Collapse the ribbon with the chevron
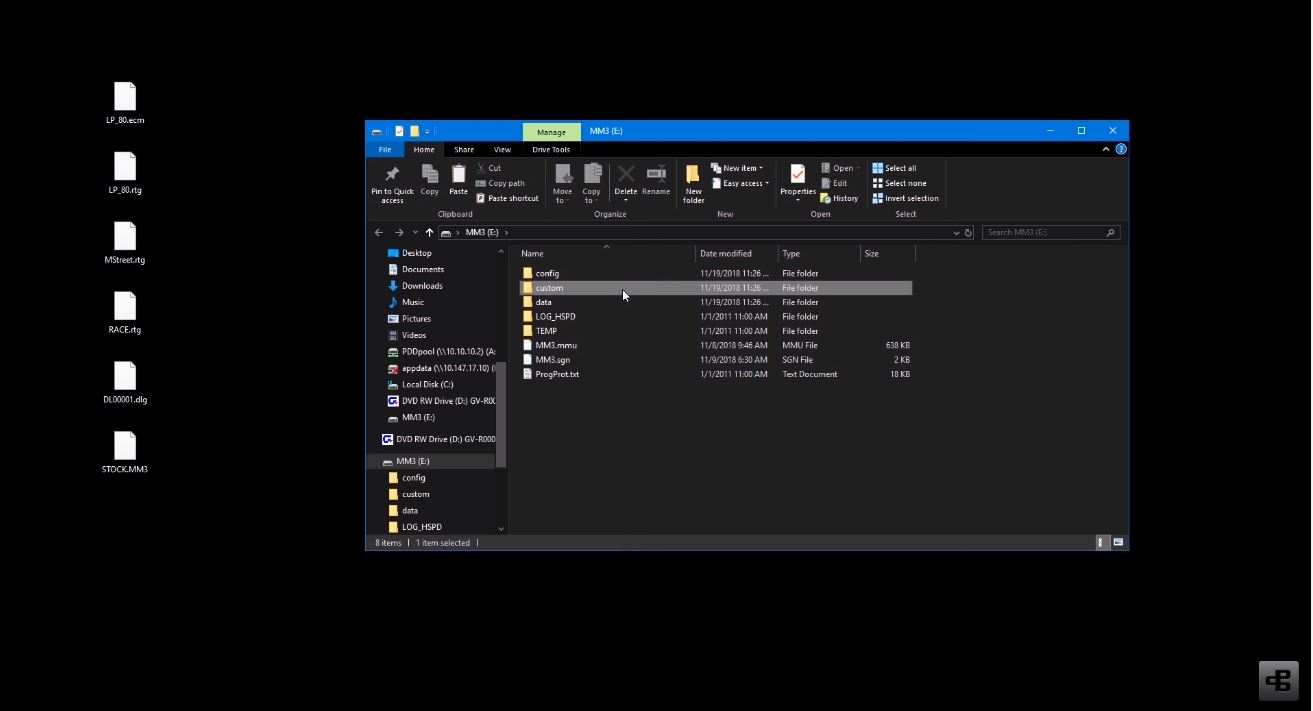The image size is (1313, 711). 1106,149
